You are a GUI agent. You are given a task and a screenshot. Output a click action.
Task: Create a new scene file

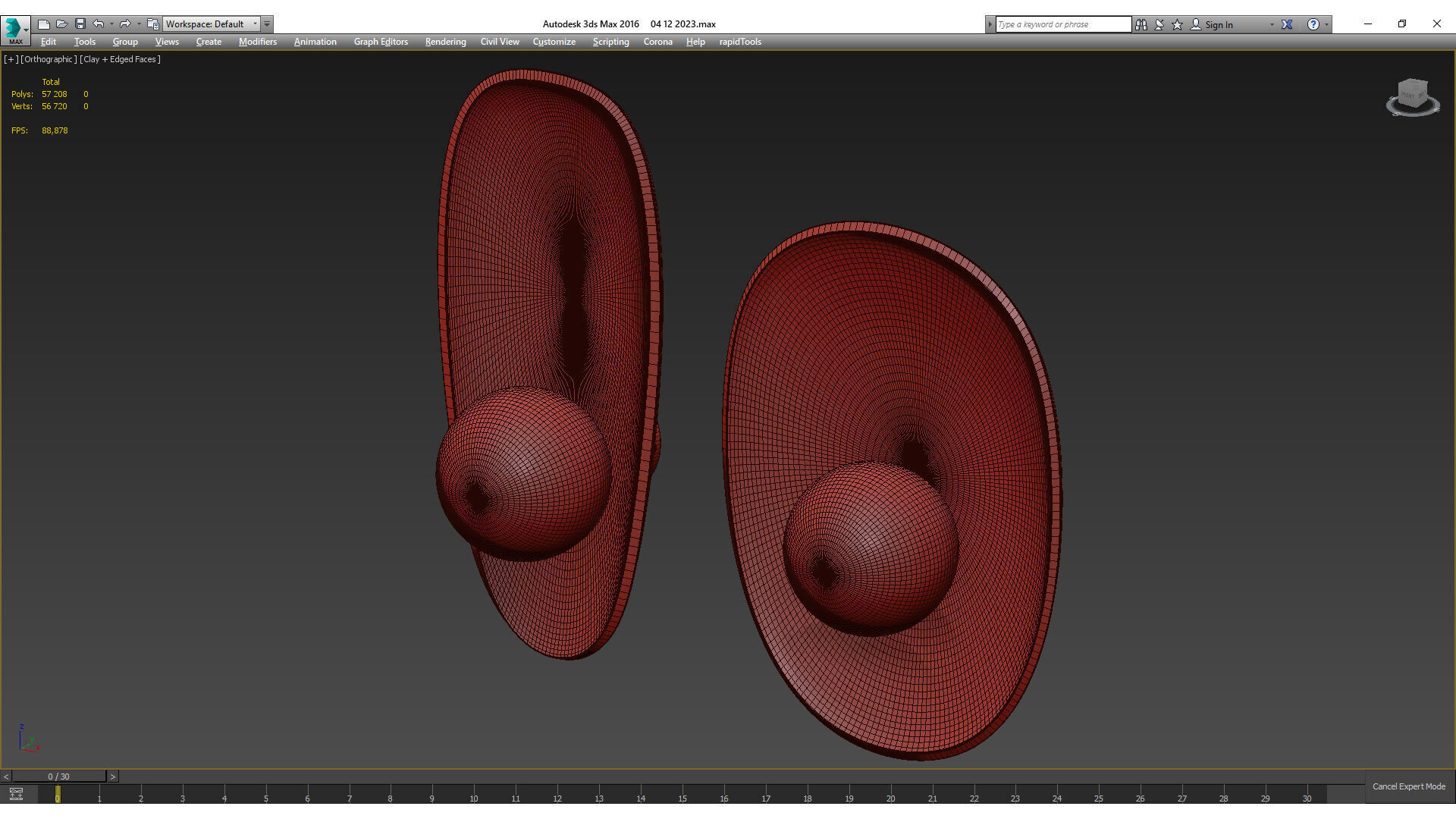click(x=44, y=24)
